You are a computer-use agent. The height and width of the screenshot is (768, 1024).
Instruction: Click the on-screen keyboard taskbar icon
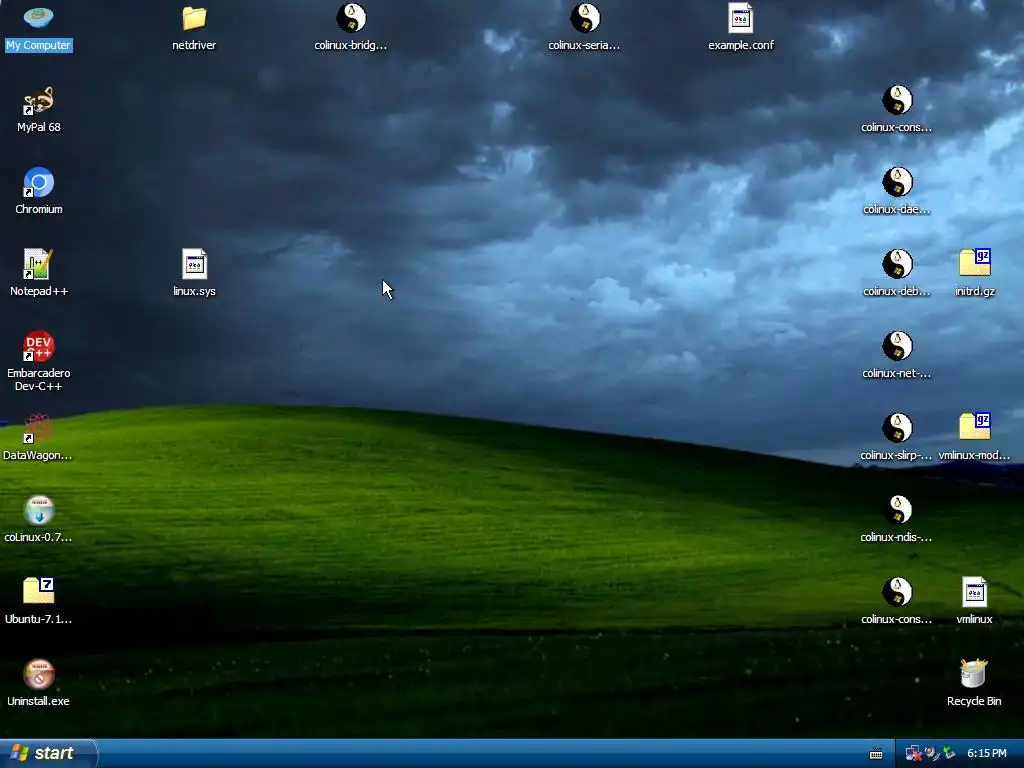(876, 754)
